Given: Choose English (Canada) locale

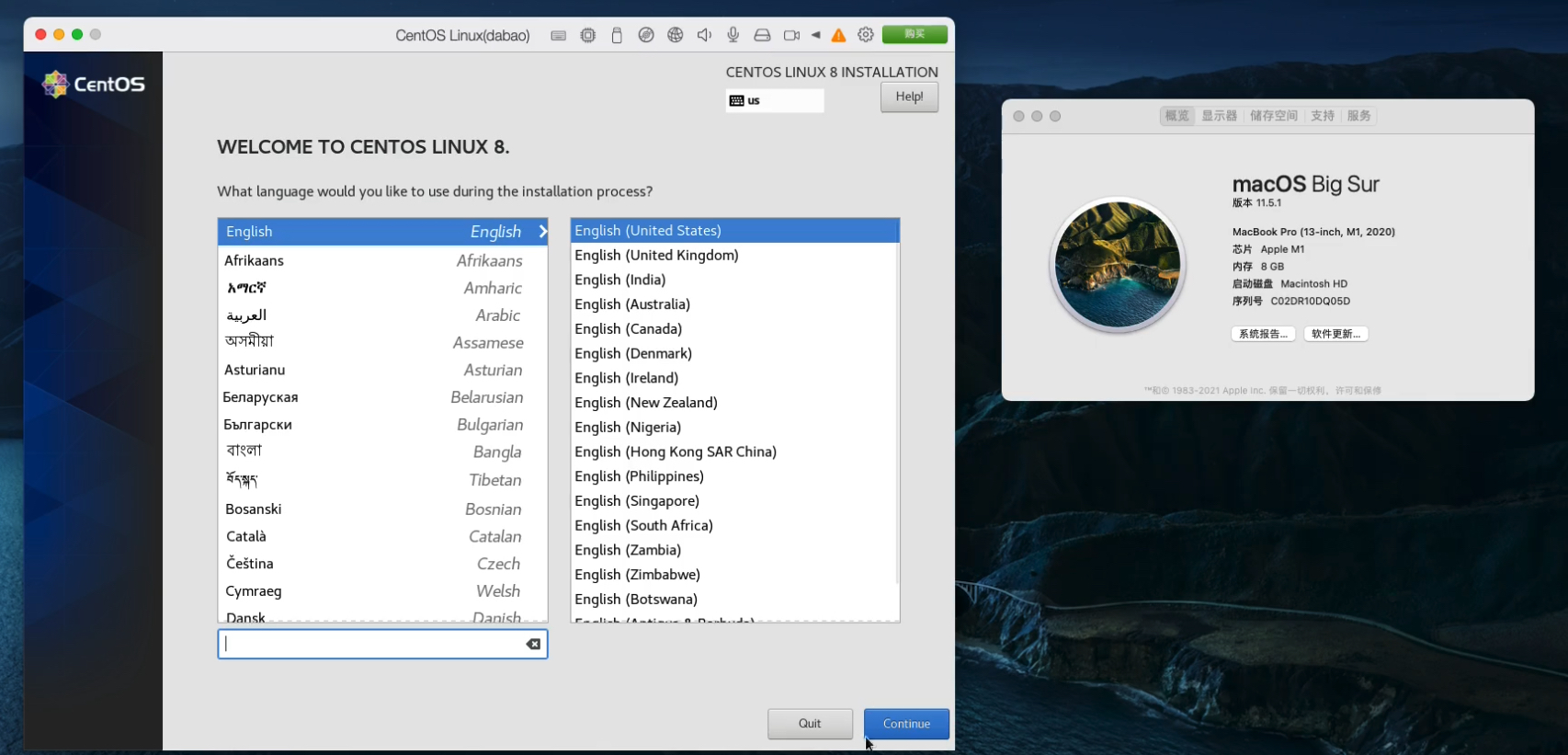Looking at the screenshot, I should (733, 329).
